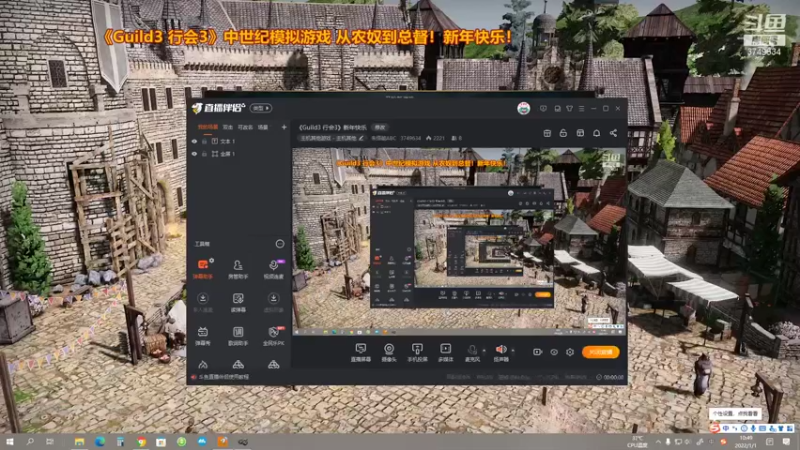800x450 pixels.
Task: Select the second scene tab
Action: pos(228,127)
